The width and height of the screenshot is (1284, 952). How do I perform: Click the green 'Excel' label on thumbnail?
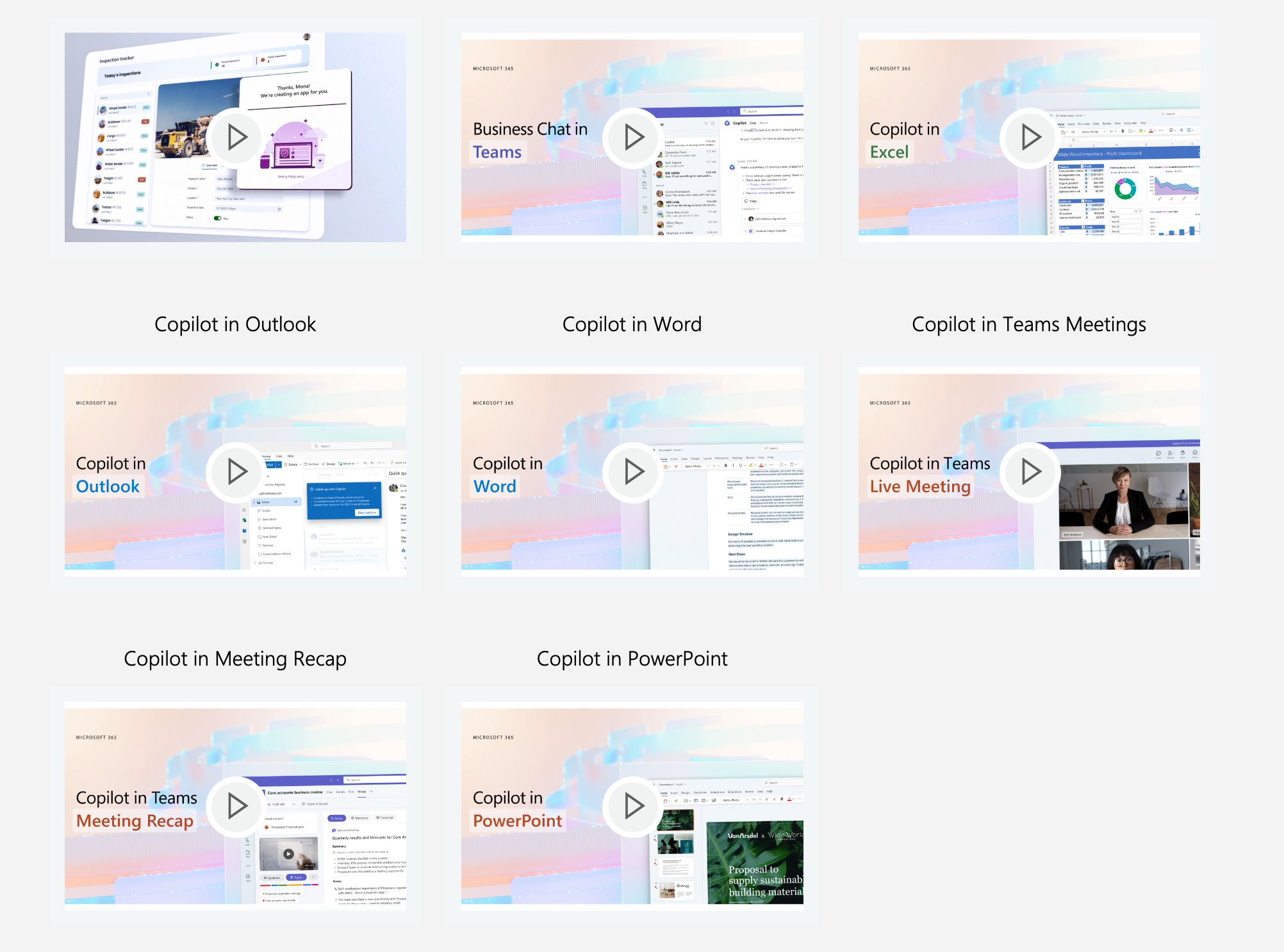tap(889, 152)
